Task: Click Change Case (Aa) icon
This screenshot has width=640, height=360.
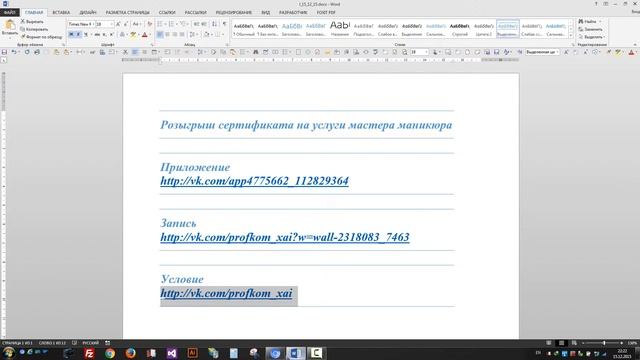Action: pyautogui.click(x=136, y=24)
